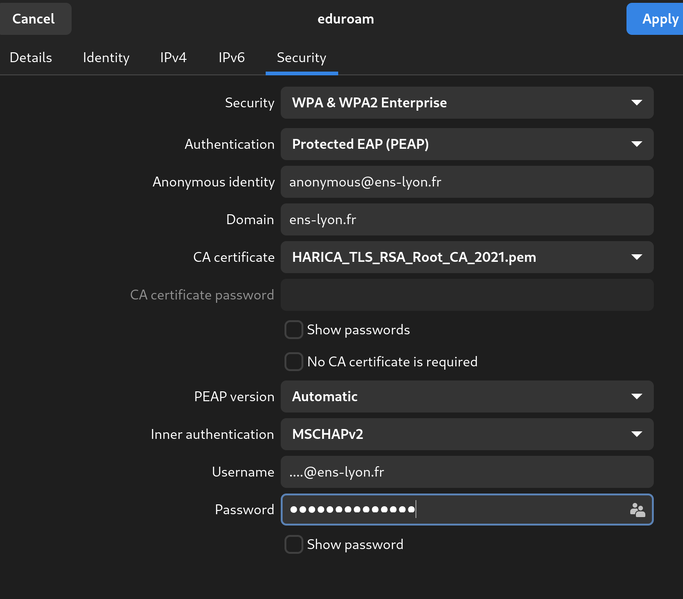
Task: Toggle Show password checkbox below Password field
Action: (294, 545)
